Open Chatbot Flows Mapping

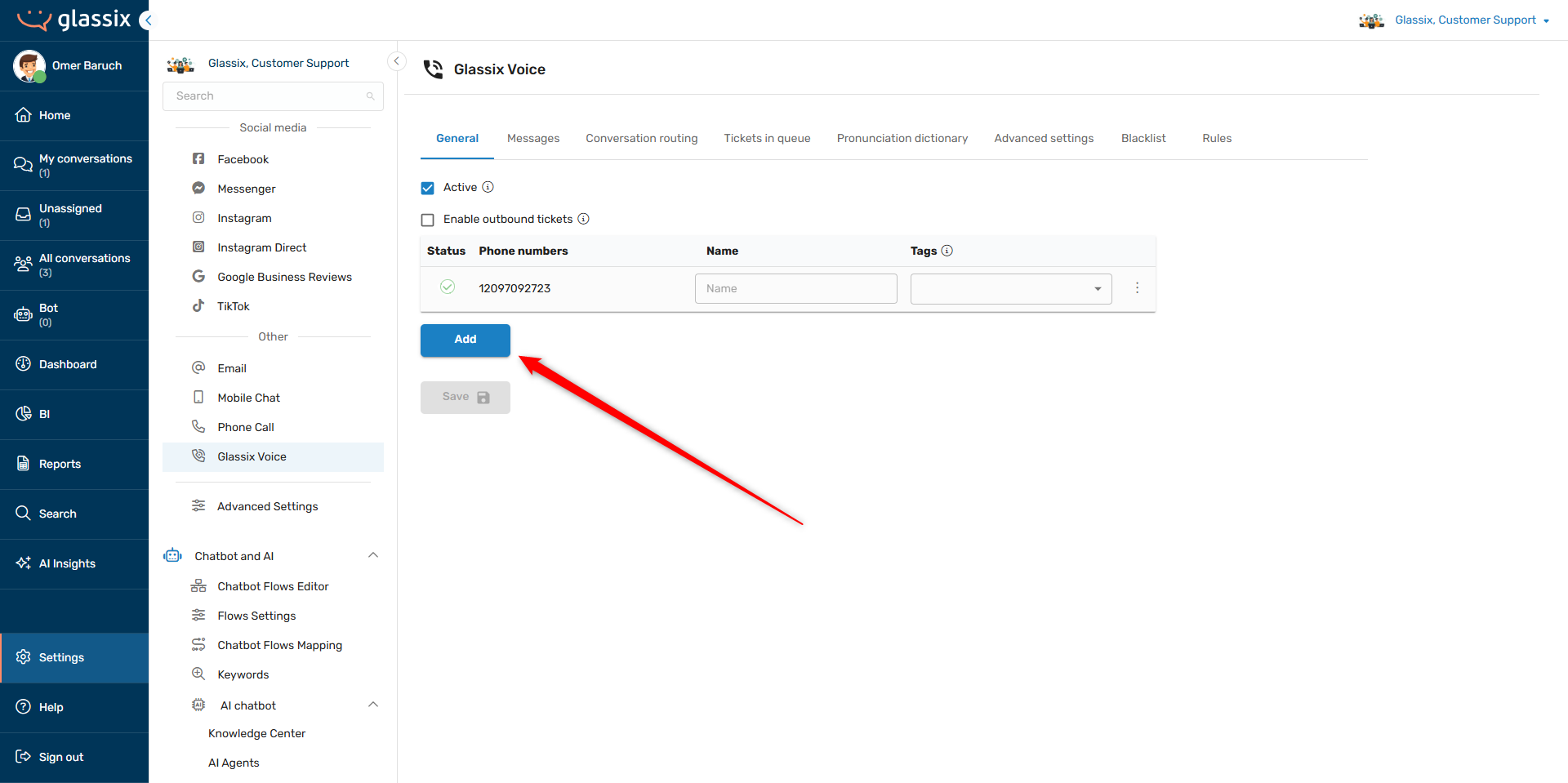pos(273,645)
